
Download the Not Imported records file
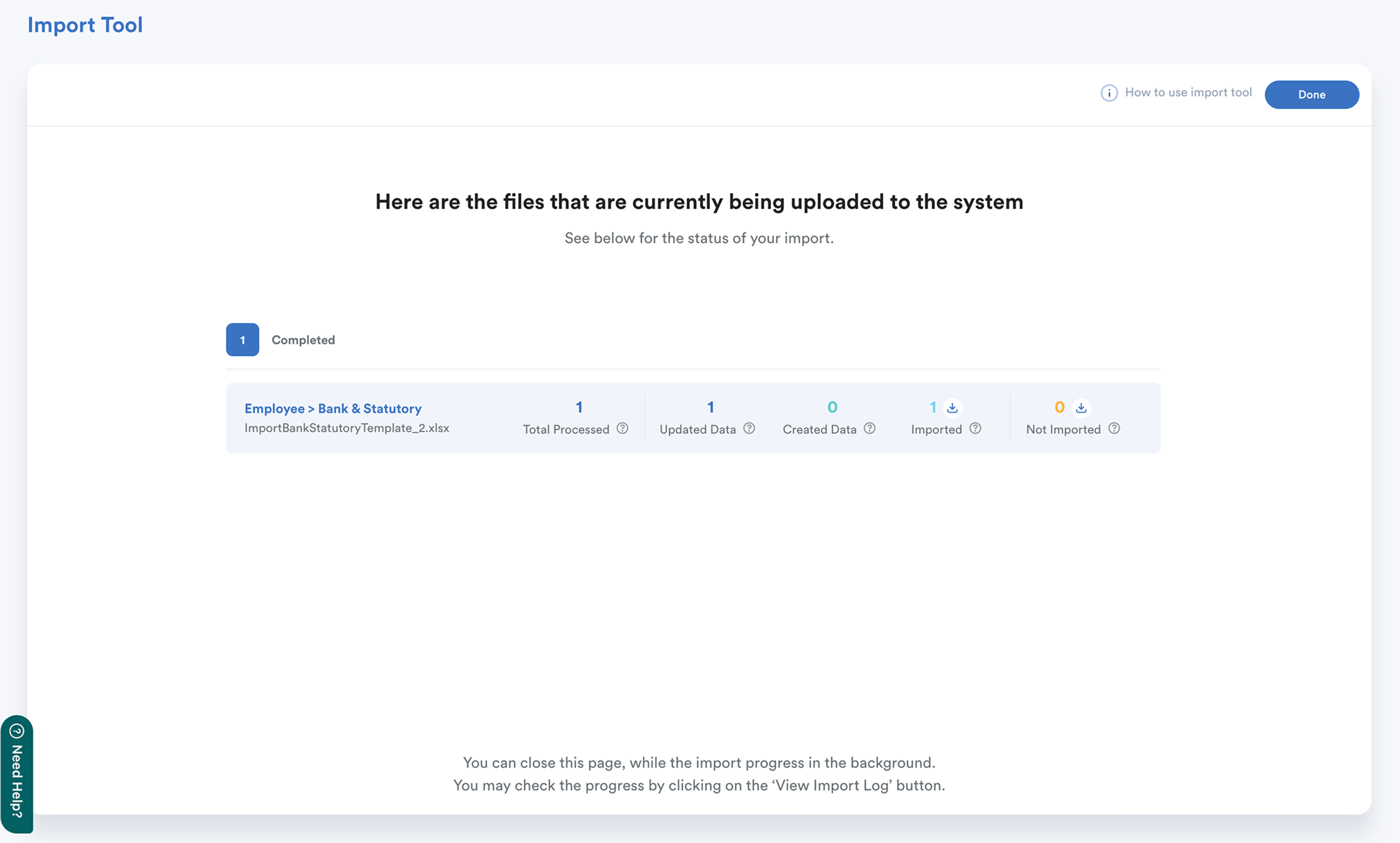(1081, 407)
